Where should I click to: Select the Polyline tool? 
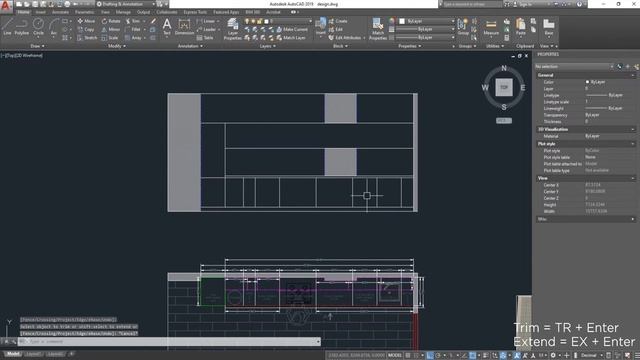pyautogui.click(x=22, y=27)
